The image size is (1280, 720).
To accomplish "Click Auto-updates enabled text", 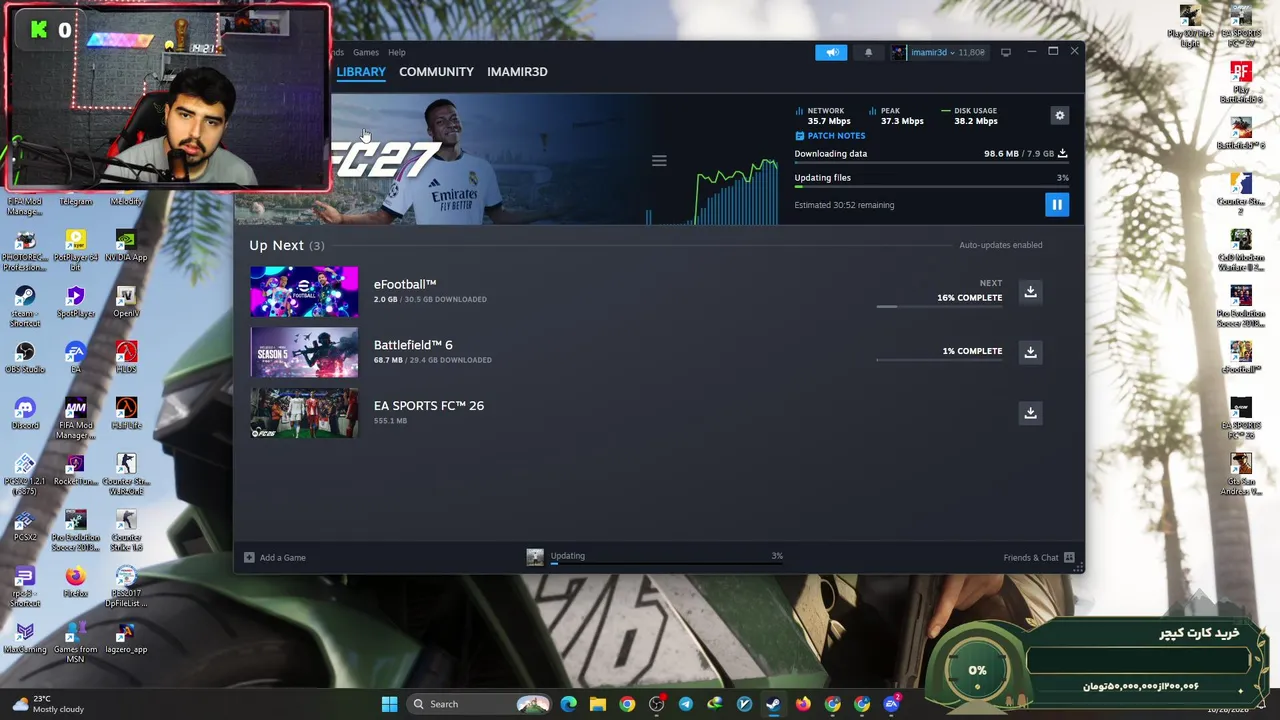I will pos(1000,245).
